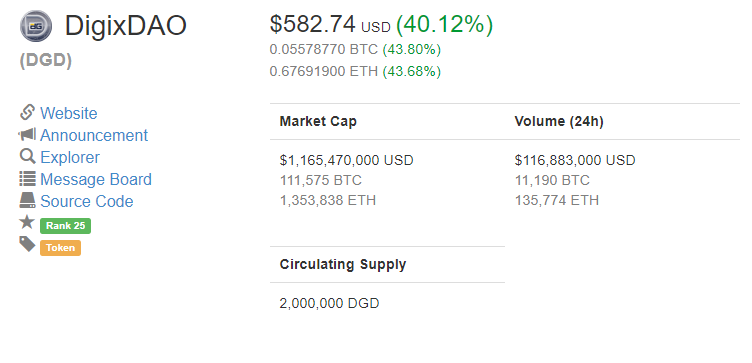Viewport: 752px width, 363px height.
Task: Click the orange Token badge
Action: (60, 248)
